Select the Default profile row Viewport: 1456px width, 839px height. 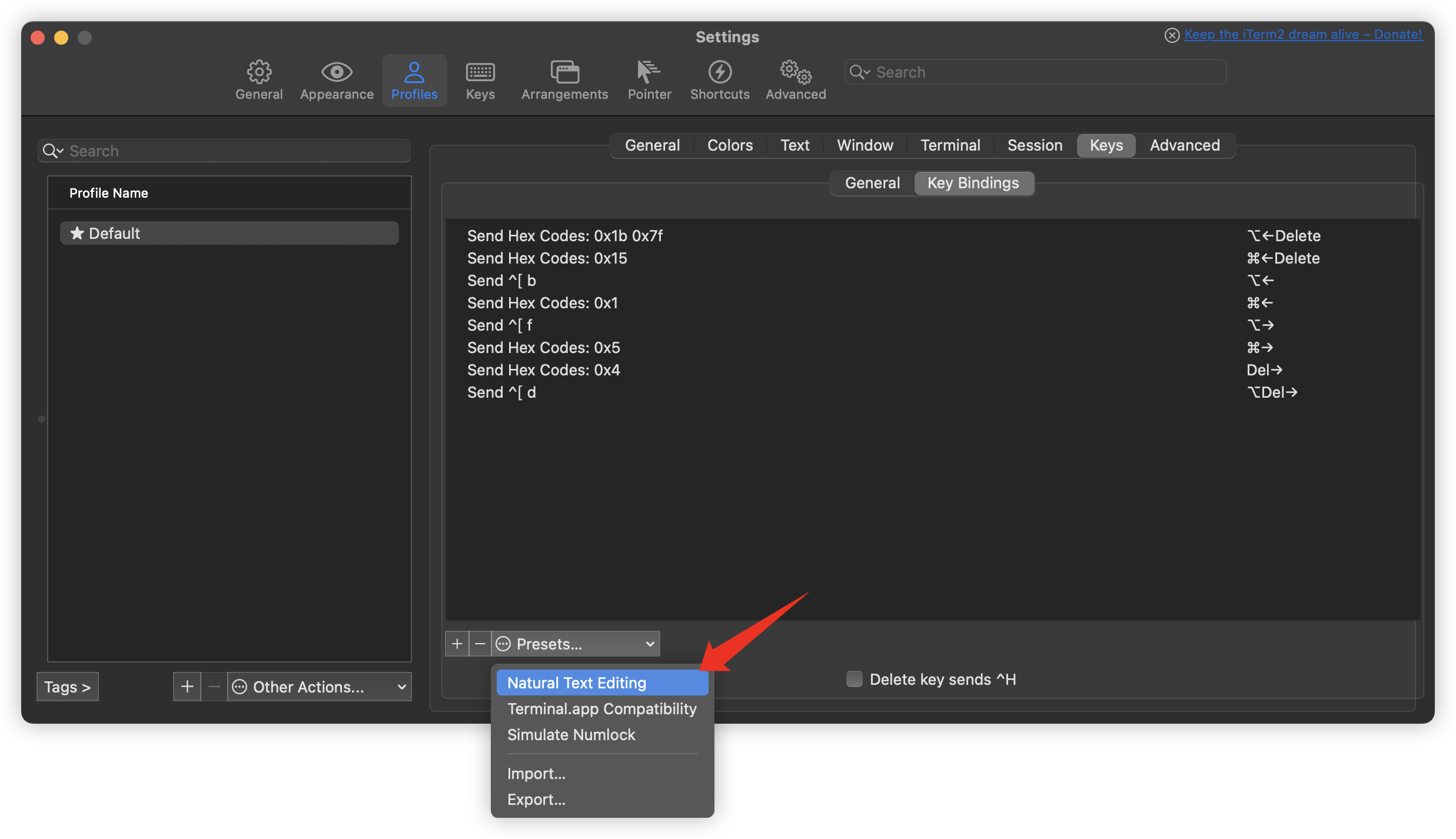pos(230,234)
